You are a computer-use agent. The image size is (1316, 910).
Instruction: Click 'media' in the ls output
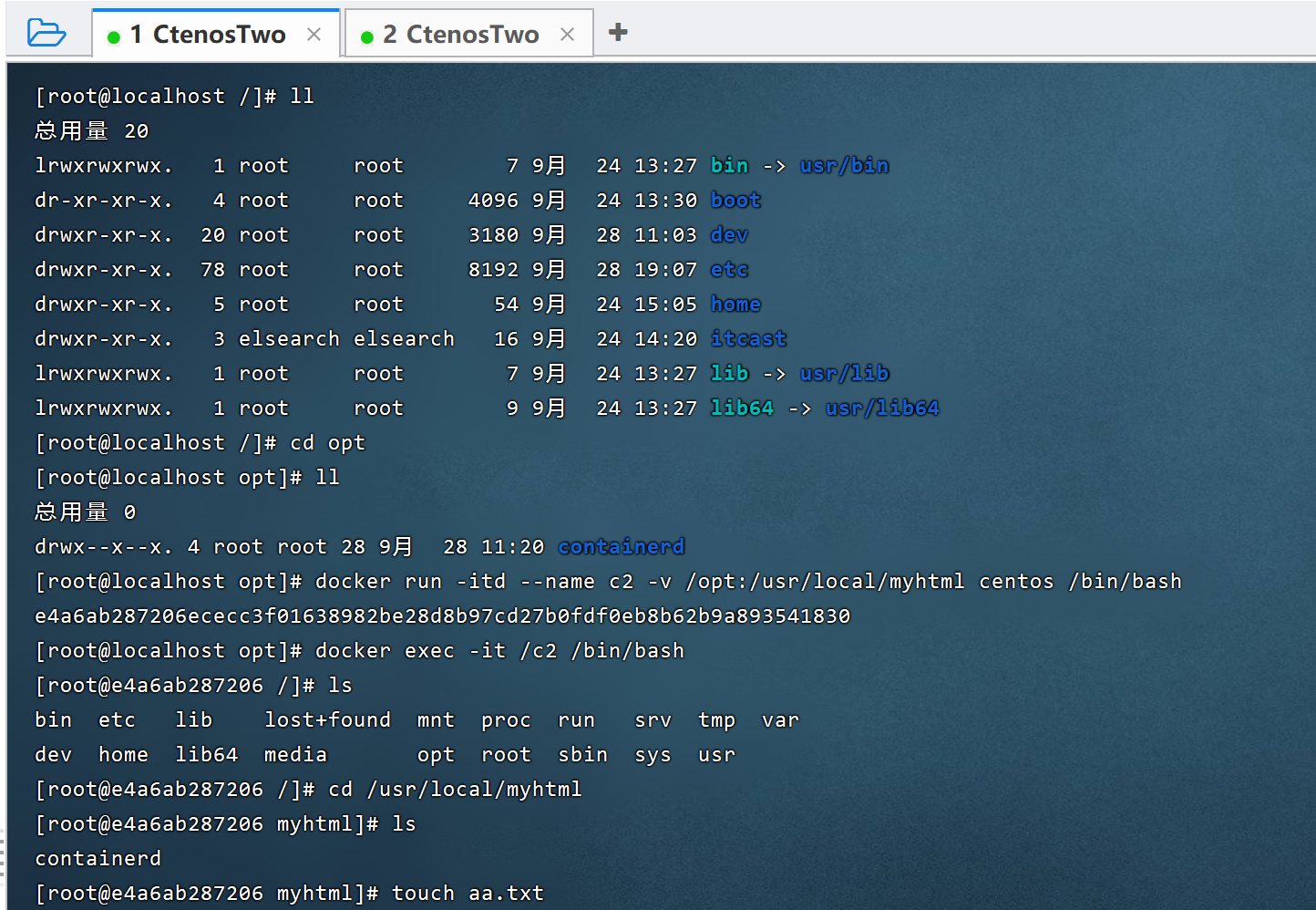(x=295, y=754)
